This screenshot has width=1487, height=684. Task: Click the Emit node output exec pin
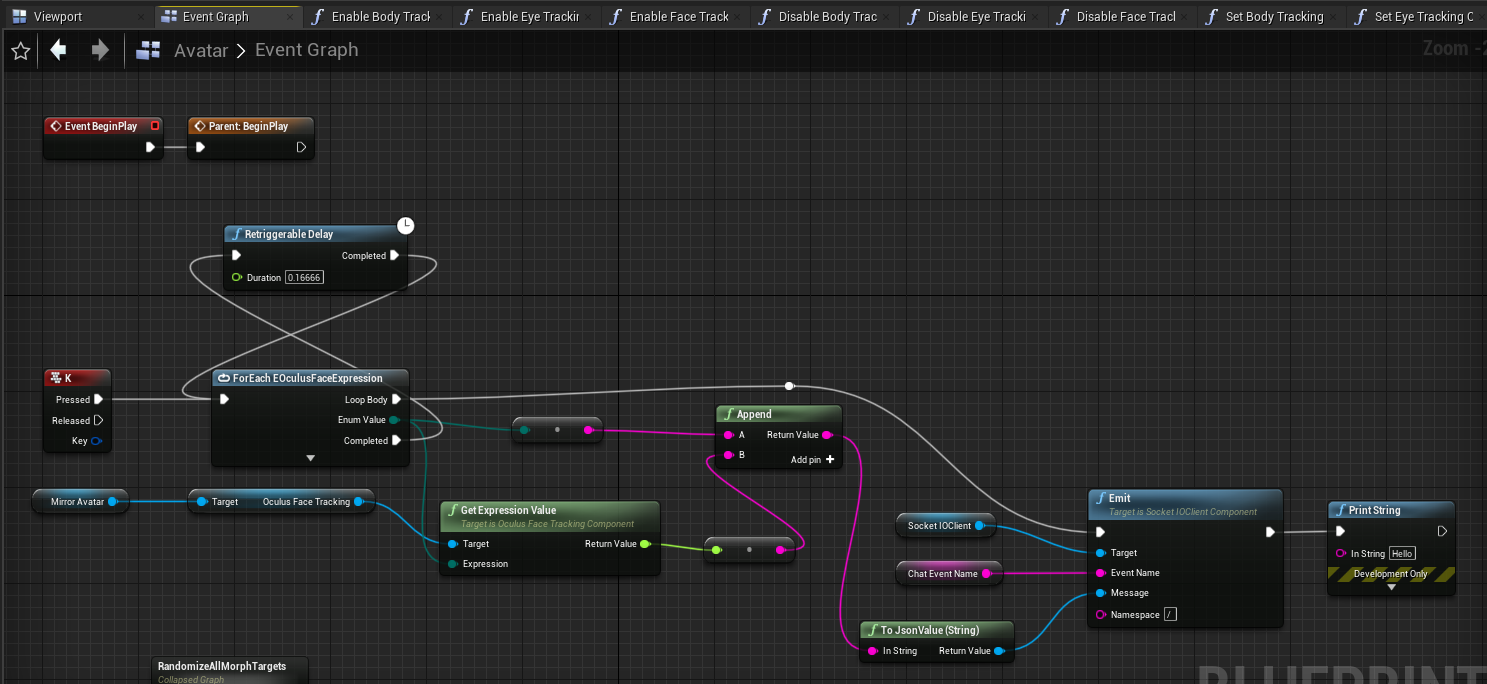[x=1270, y=532]
